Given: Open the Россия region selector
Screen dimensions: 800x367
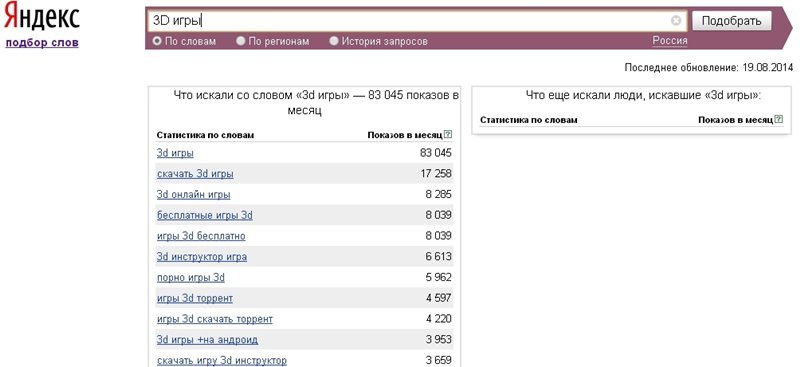Looking at the screenshot, I should tap(670, 41).
